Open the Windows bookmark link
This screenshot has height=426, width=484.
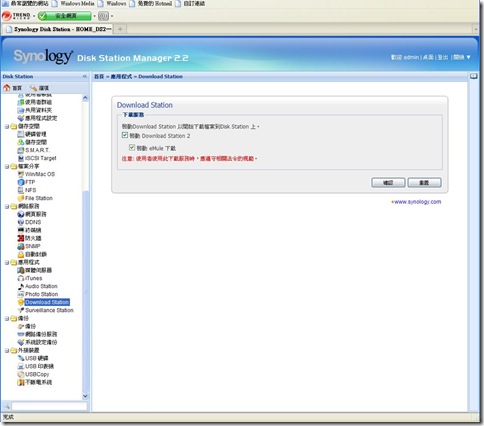112,4
